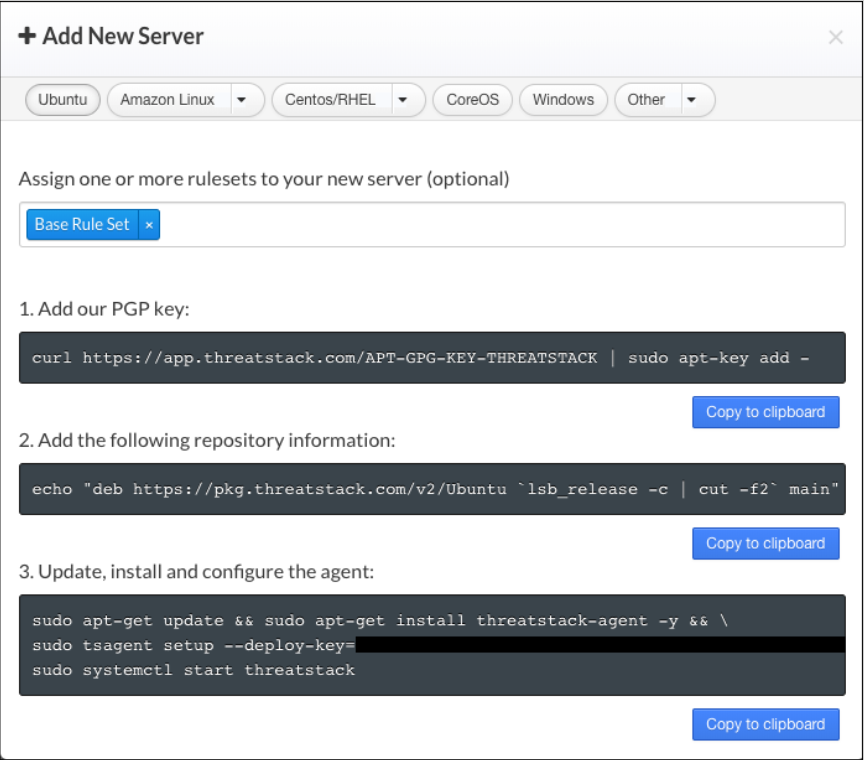This screenshot has height=760, width=865.
Task: Copy the agent install command to clipboard
Action: [766, 724]
